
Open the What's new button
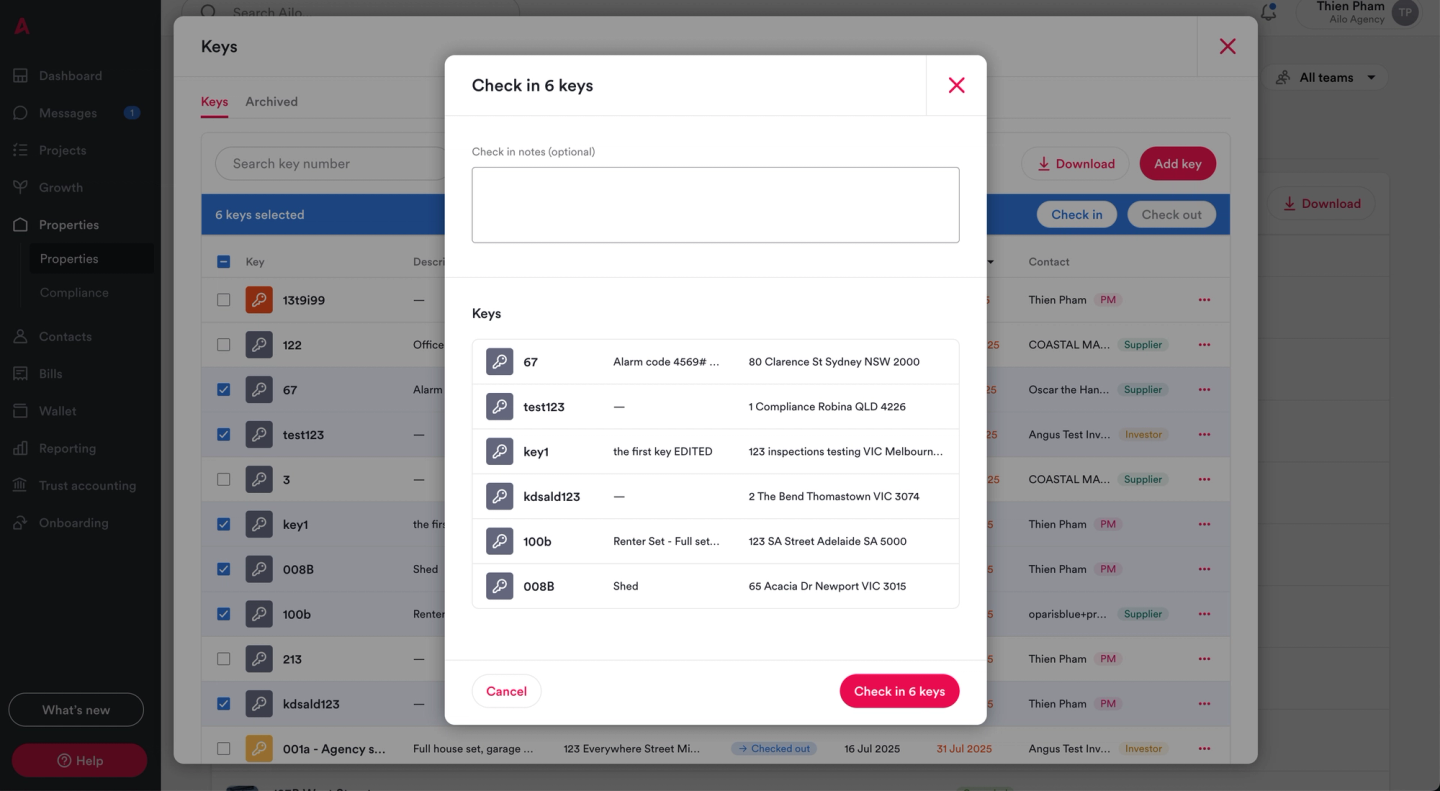[x=76, y=710]
